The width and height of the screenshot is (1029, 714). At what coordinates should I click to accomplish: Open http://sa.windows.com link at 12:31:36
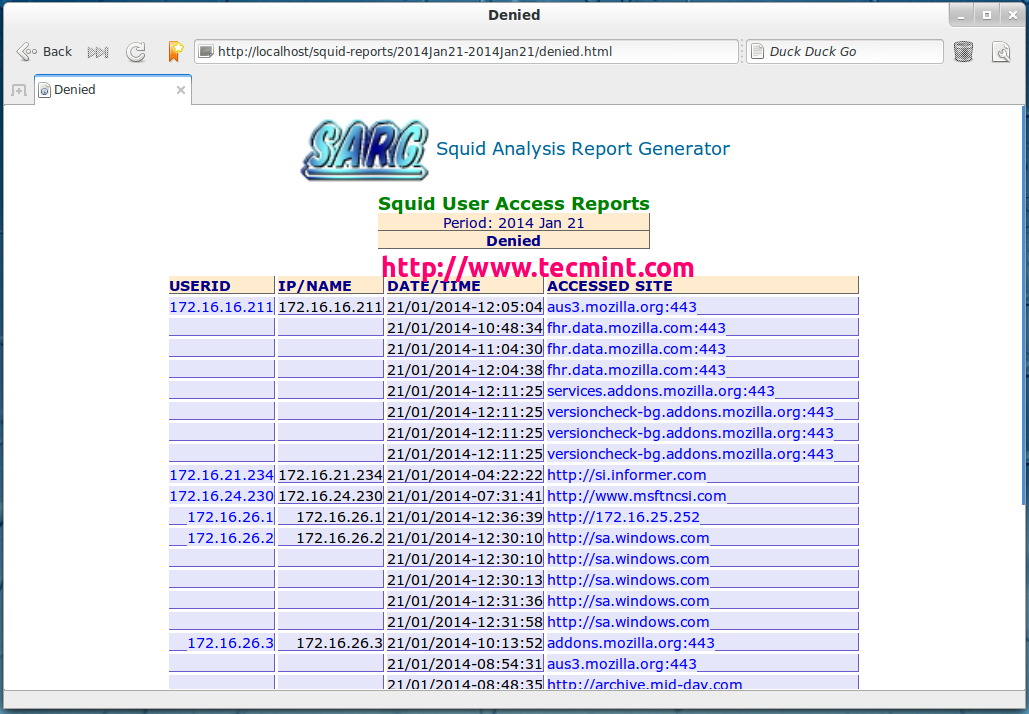coord(628,600)
